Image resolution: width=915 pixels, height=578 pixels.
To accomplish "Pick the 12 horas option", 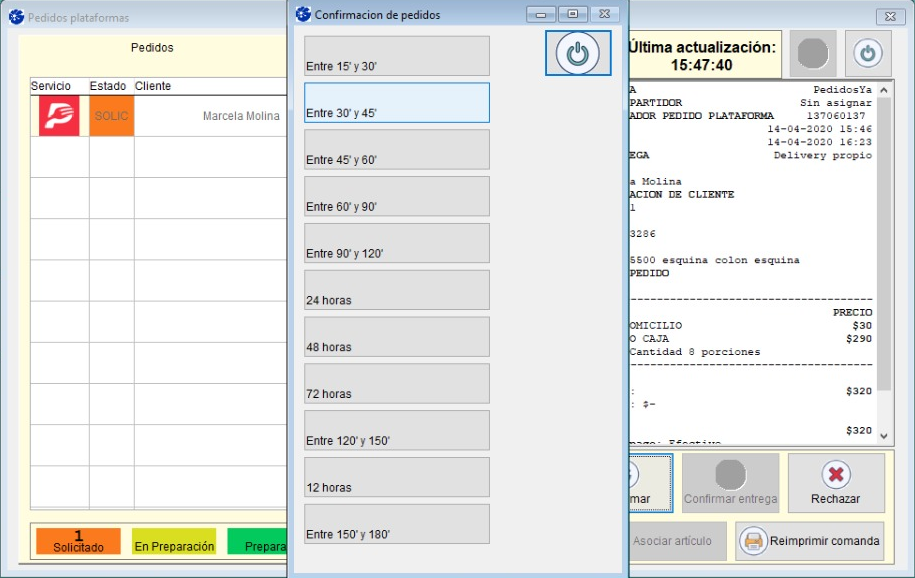I will [x=397, y=477].
